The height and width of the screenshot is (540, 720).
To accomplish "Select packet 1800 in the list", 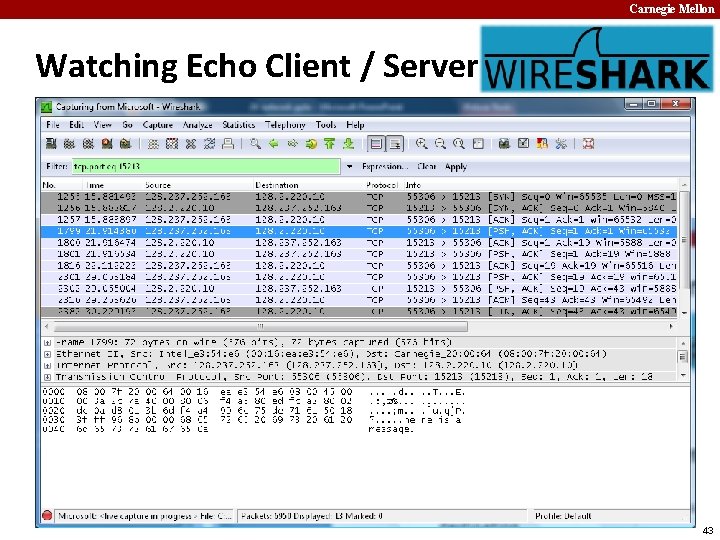I will pos(359,243).
